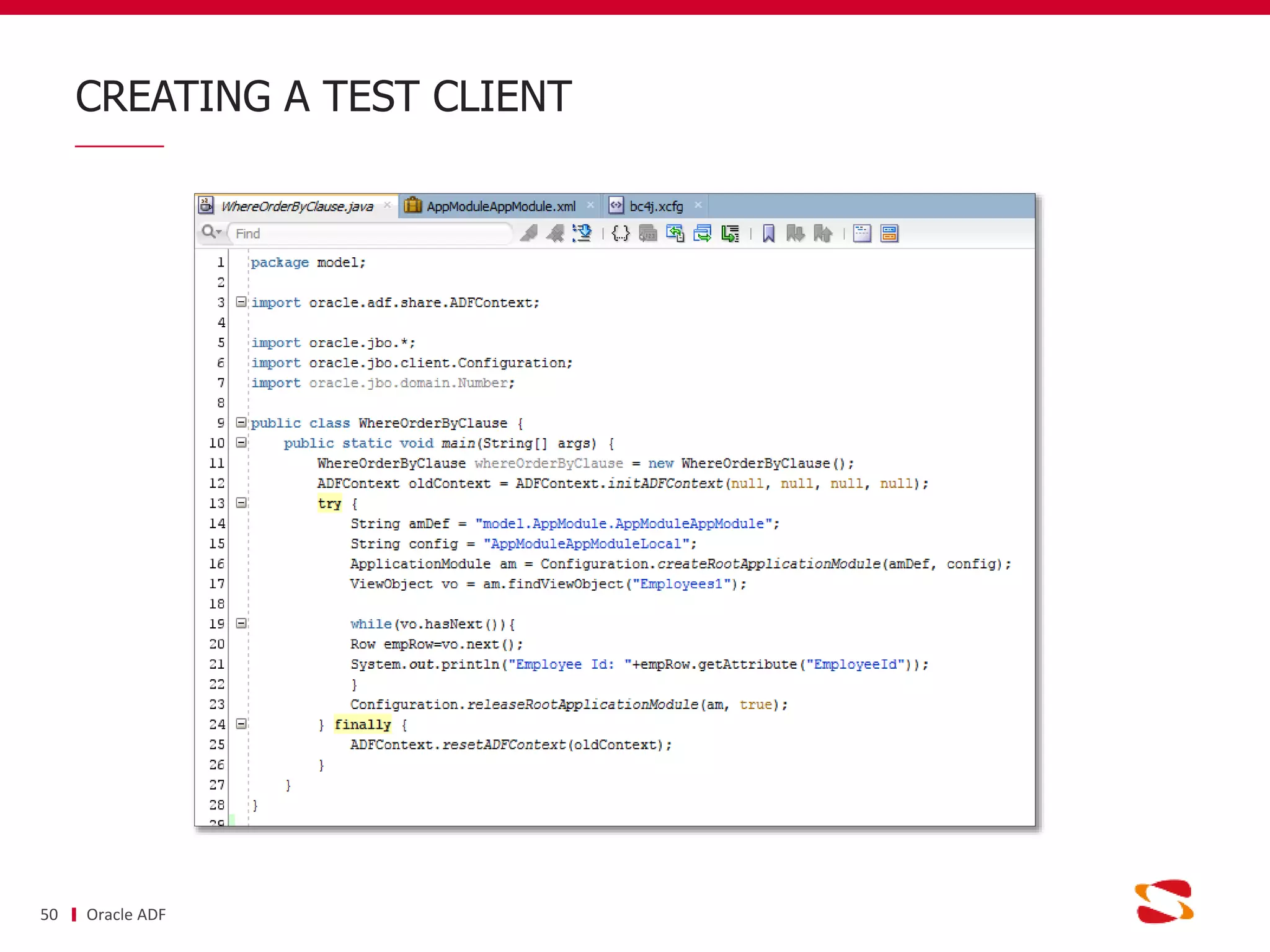Viewport: 1270px width, 952px height.
Task: Go to previous bookmark icon
Action: tap(822, 234)
